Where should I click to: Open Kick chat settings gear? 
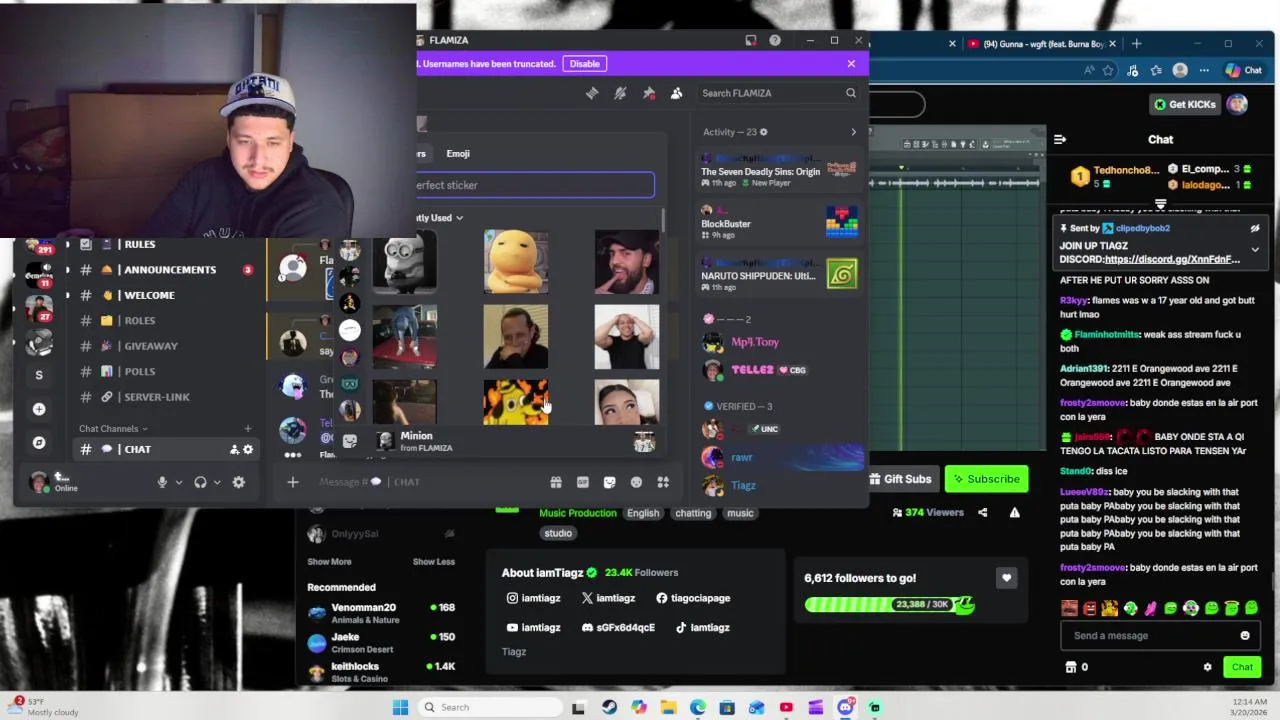coord(1207,667)
